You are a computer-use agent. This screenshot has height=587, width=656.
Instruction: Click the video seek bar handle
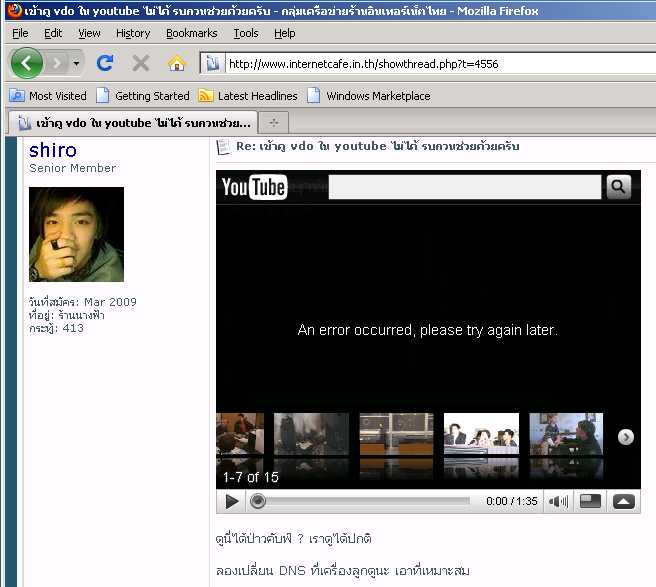click(258, 501)
